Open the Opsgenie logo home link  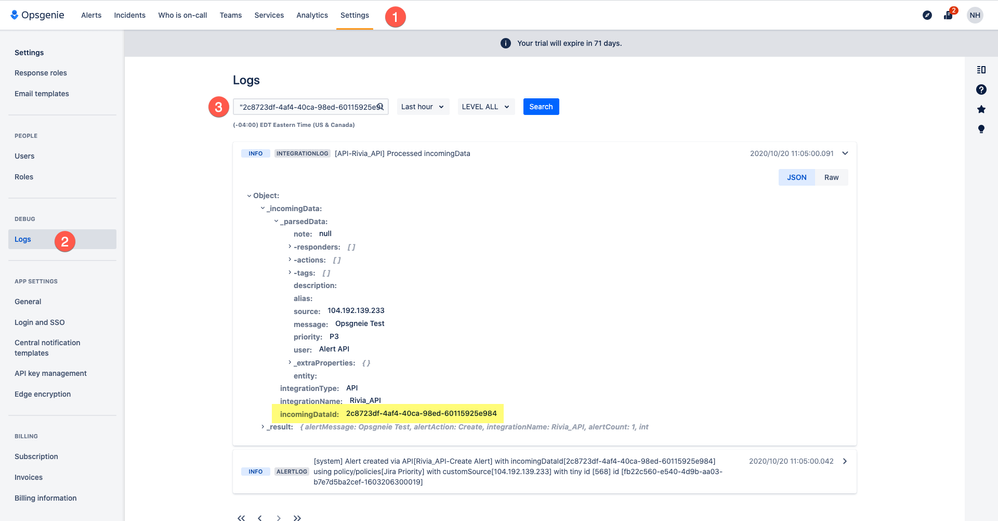38,15
